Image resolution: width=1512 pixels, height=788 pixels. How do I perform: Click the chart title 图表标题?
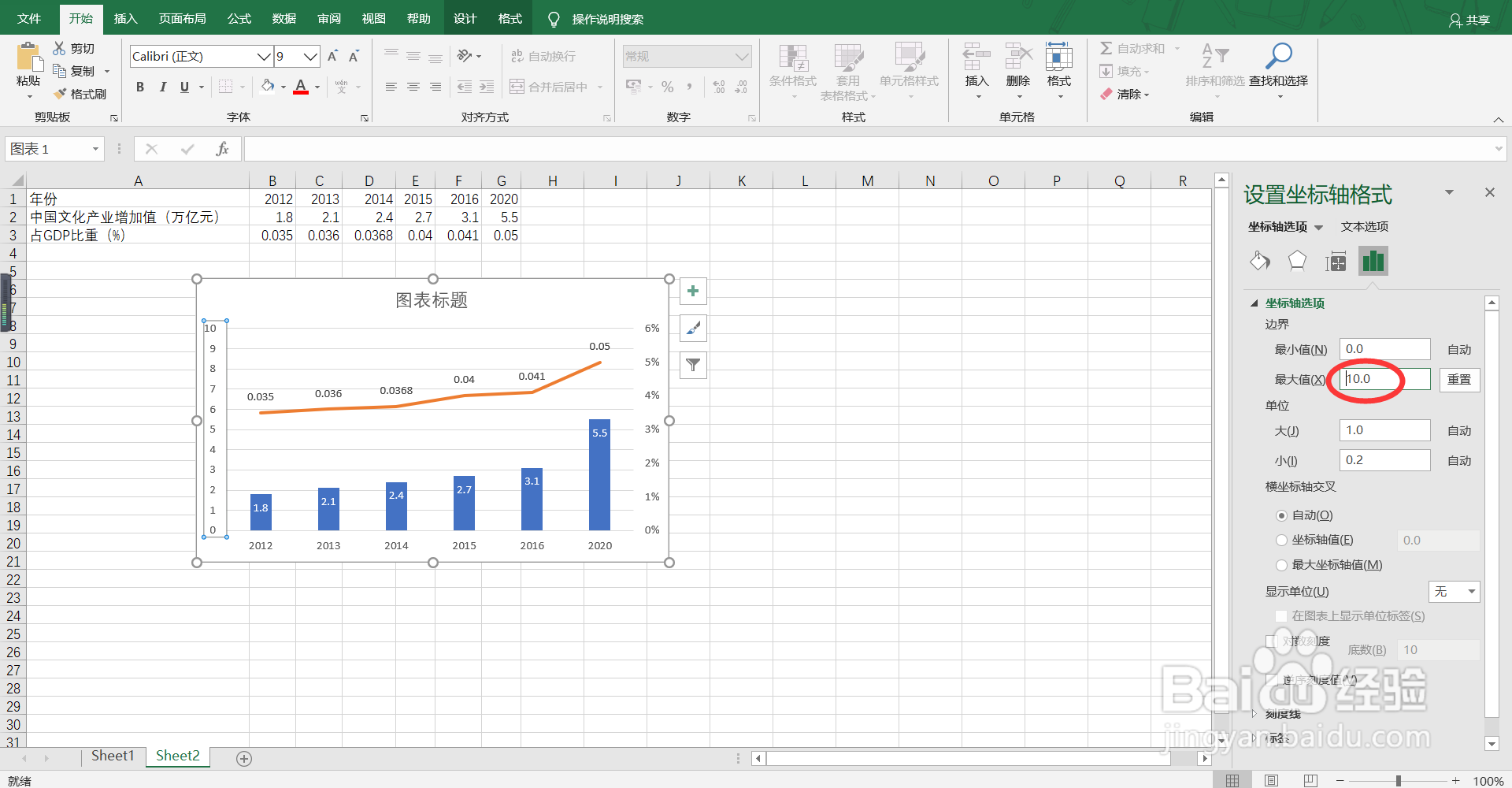(x=432, y=300)
